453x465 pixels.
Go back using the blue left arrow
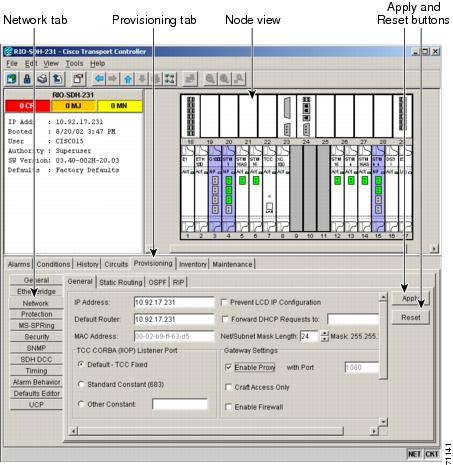point(99,79)
